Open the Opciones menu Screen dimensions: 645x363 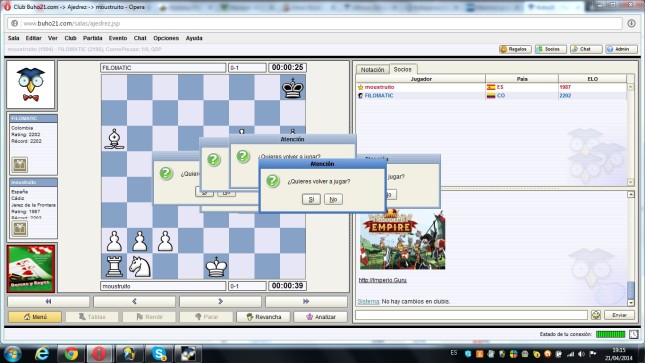[166, 38]
